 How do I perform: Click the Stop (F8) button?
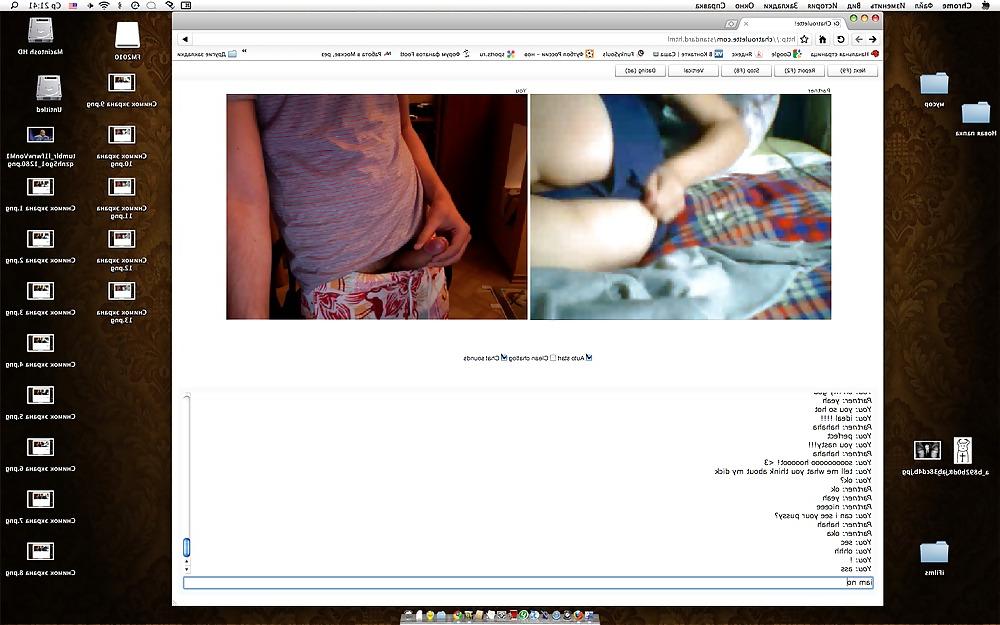click(x=746, y=71)
